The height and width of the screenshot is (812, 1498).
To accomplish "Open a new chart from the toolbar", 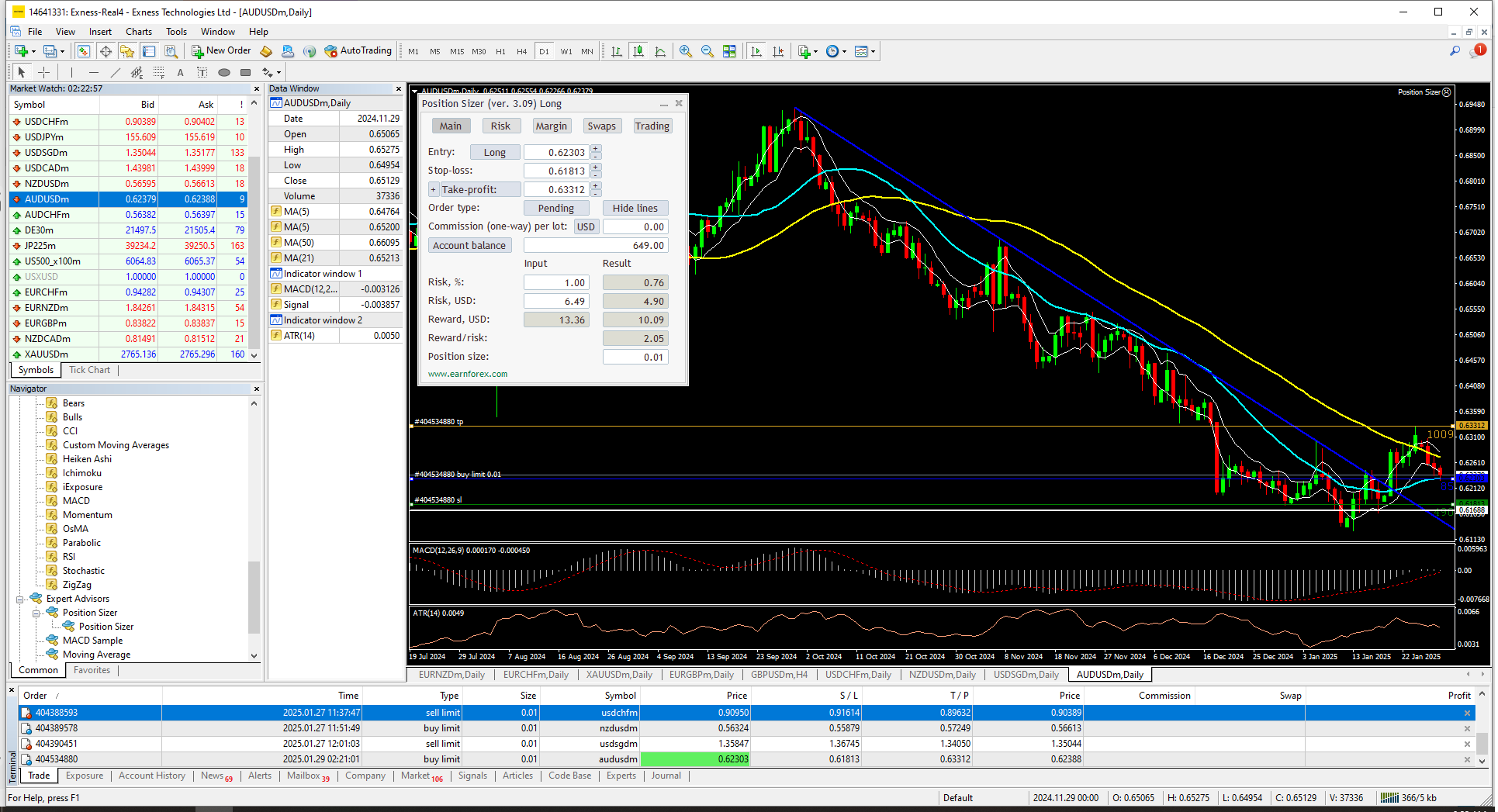I will pos(21,51).
